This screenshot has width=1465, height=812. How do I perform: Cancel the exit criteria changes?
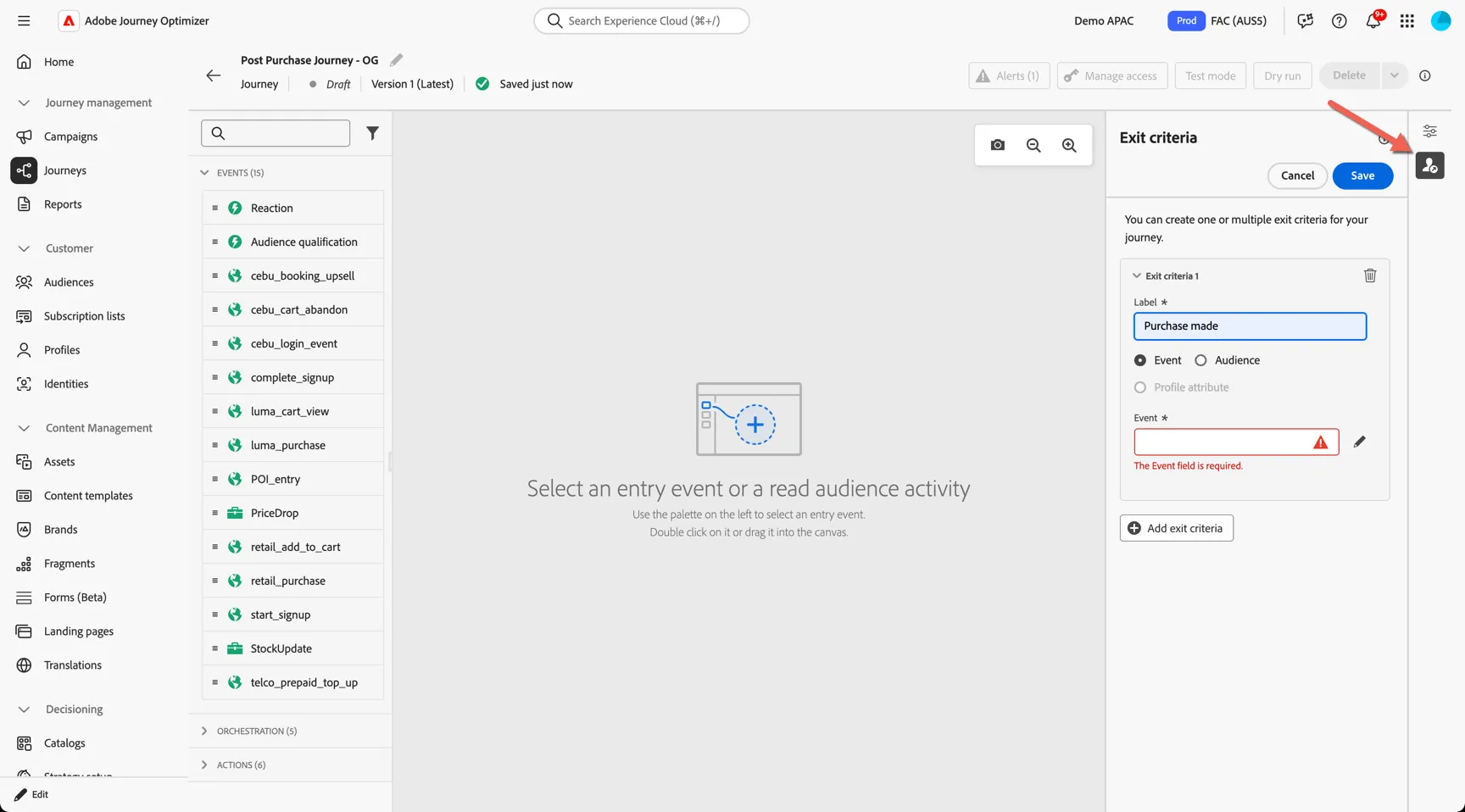1297,175
